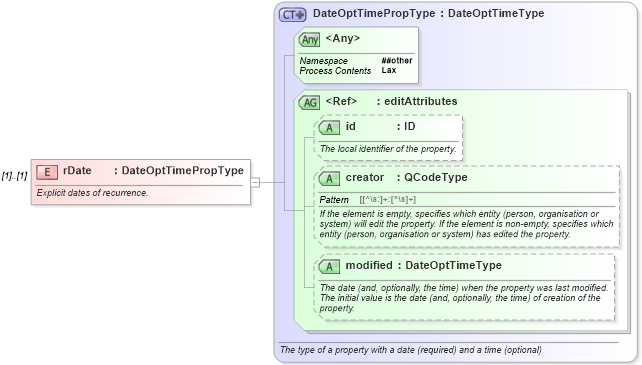Select 'The local identifier of the property.' text
The height and width of the screenshot is (365, 642).
coord(388,149)
